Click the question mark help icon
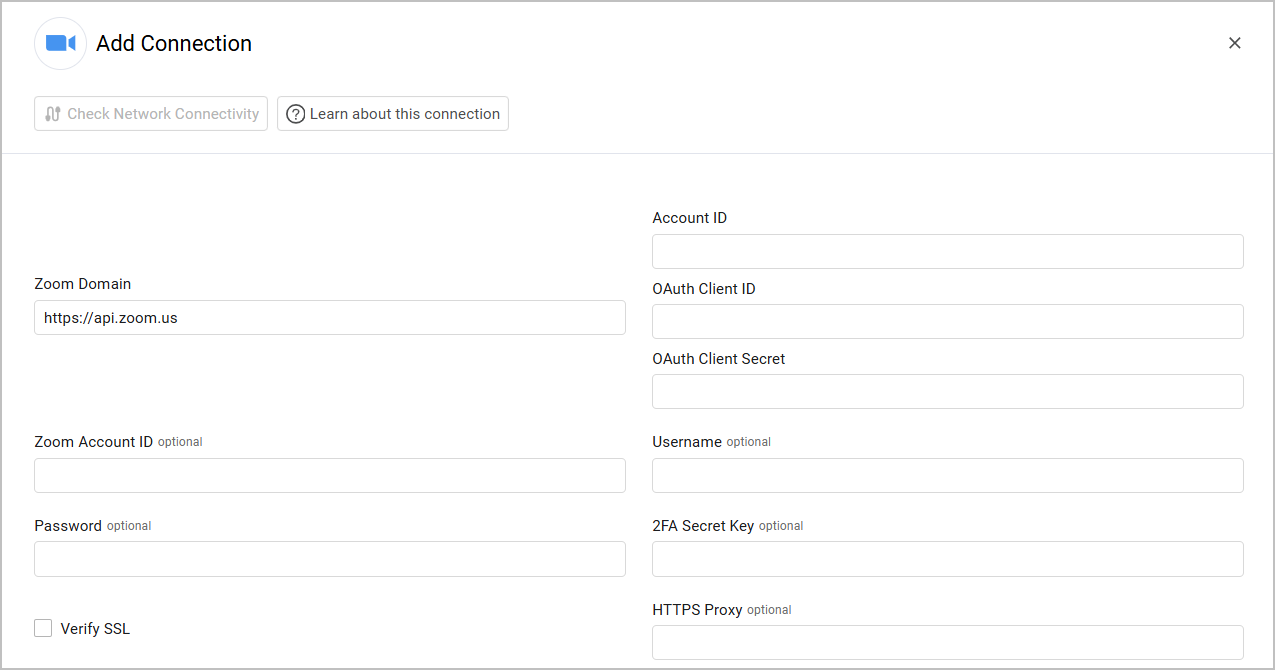 [295, 114]
